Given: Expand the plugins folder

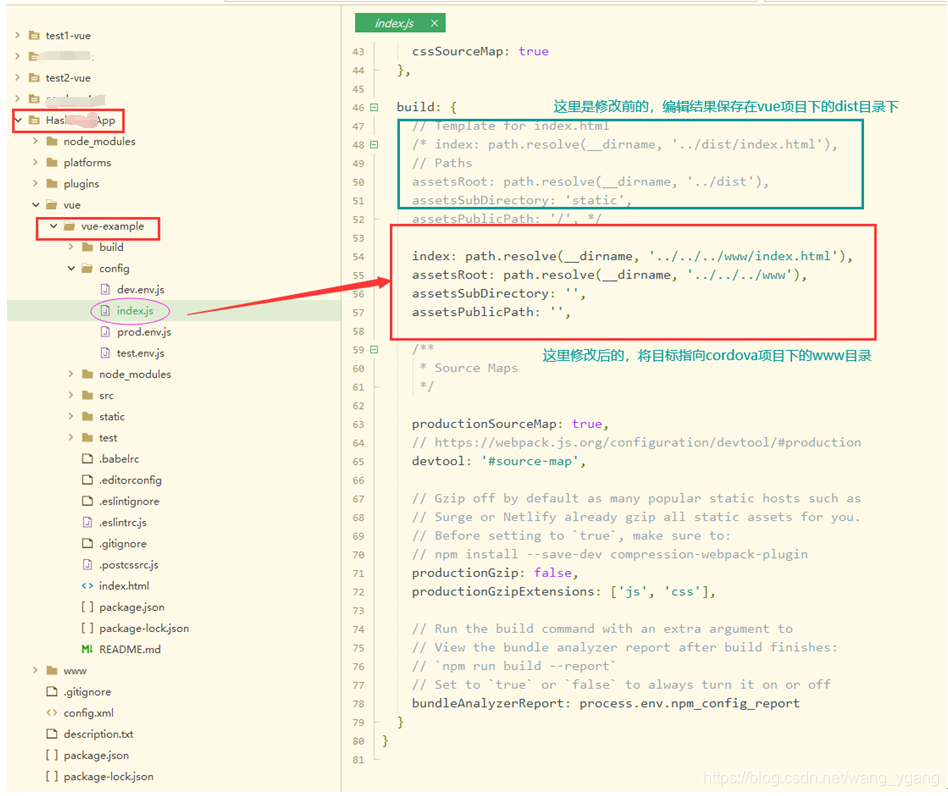Looking at the screenshot, I should [x=35, y=183].
